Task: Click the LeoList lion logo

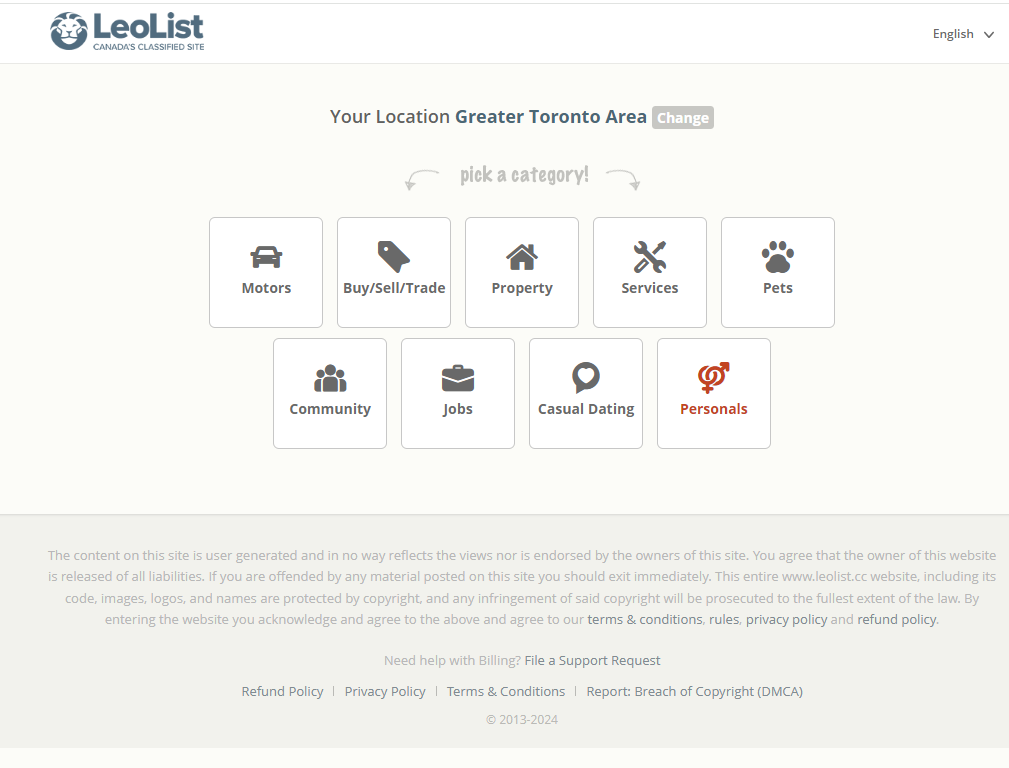Action: [69, 32]
